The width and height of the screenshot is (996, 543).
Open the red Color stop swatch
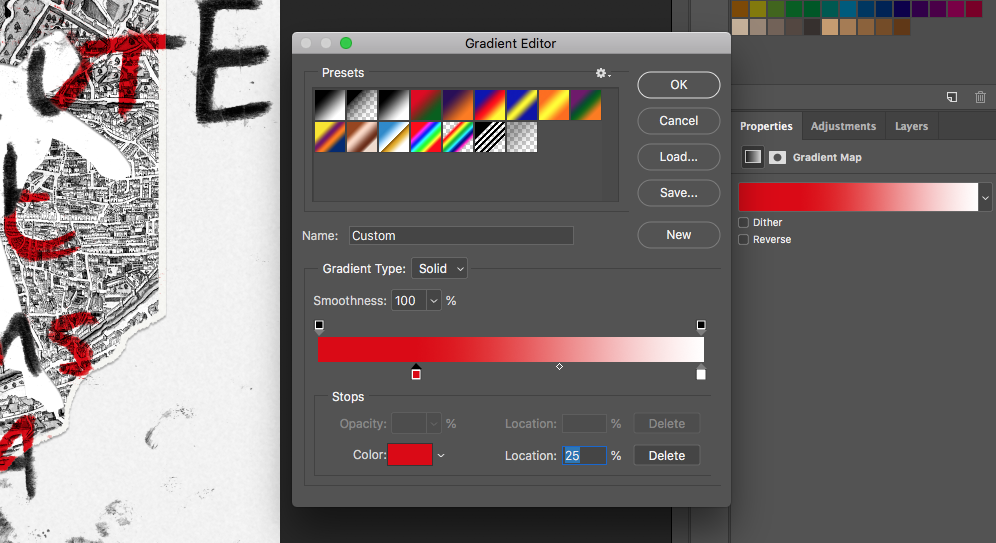409,455
